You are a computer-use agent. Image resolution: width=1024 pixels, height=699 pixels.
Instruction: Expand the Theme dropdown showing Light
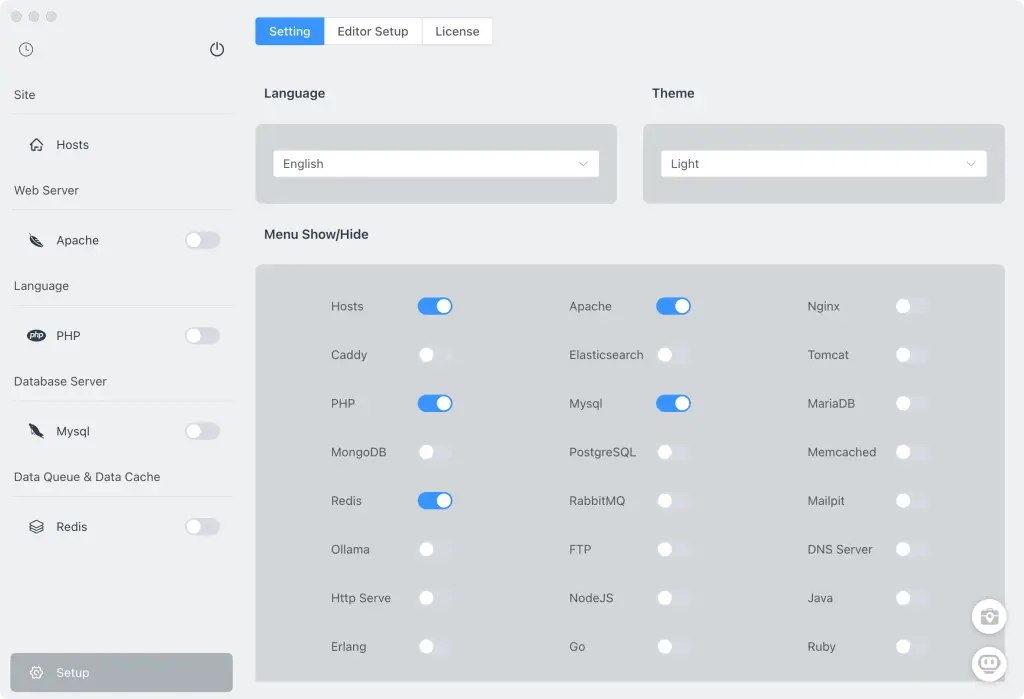(x=823, y=164)
